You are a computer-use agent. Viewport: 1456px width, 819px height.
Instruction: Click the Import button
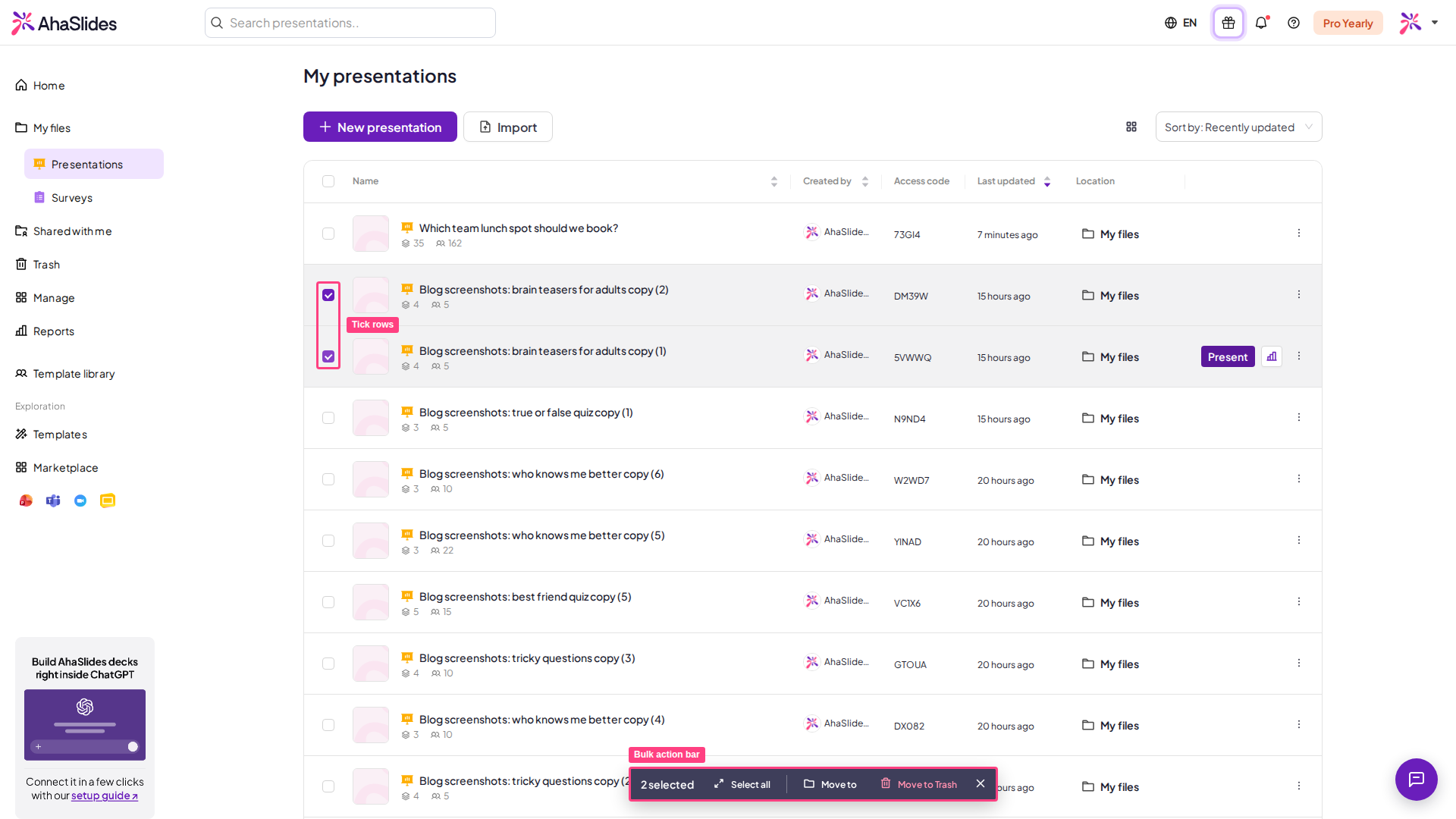(x=508, y=127)
